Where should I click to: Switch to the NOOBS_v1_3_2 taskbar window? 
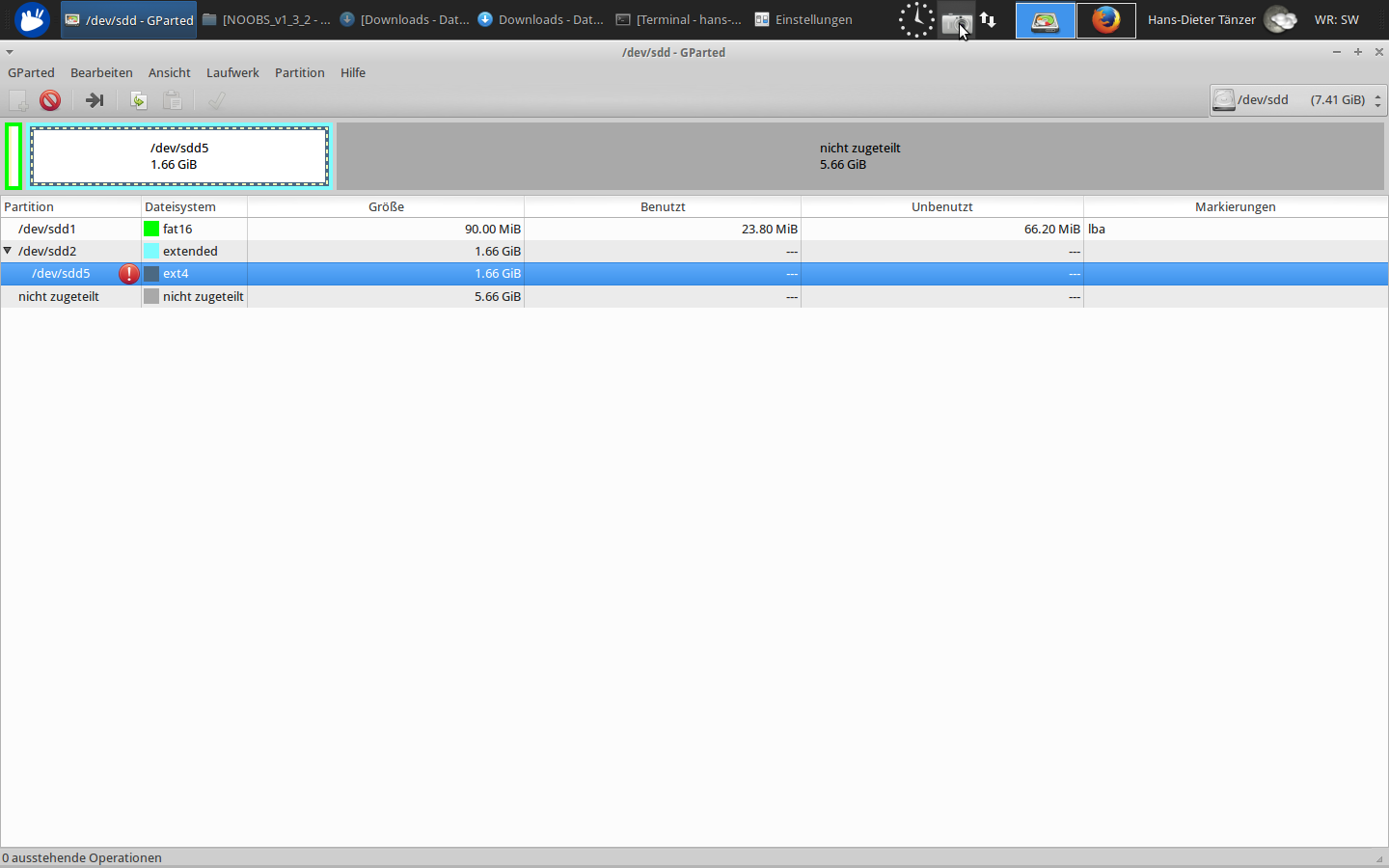pos(266,19)
